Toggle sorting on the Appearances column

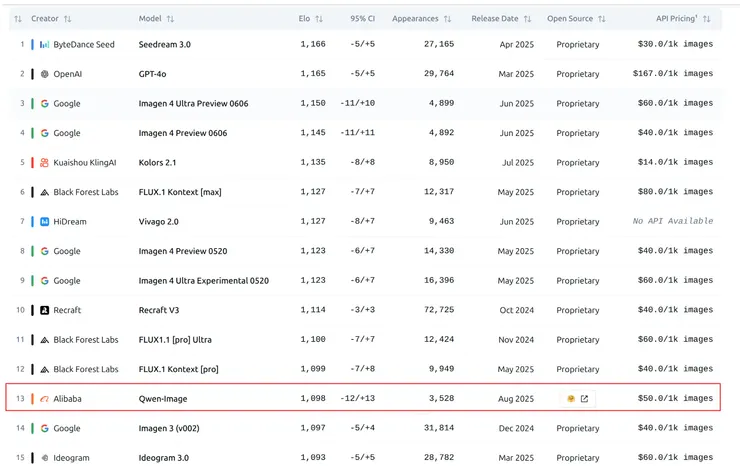tap(446, 18)
